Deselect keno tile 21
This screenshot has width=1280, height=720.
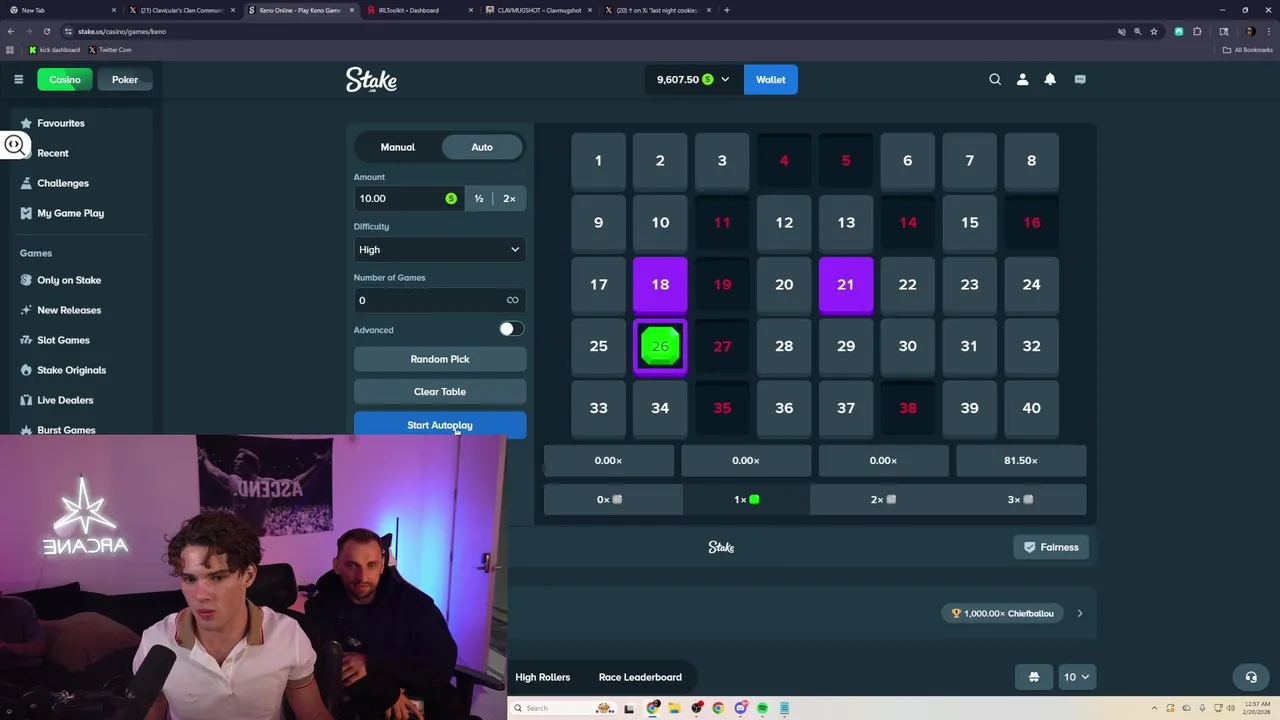[x=846, y=285]
